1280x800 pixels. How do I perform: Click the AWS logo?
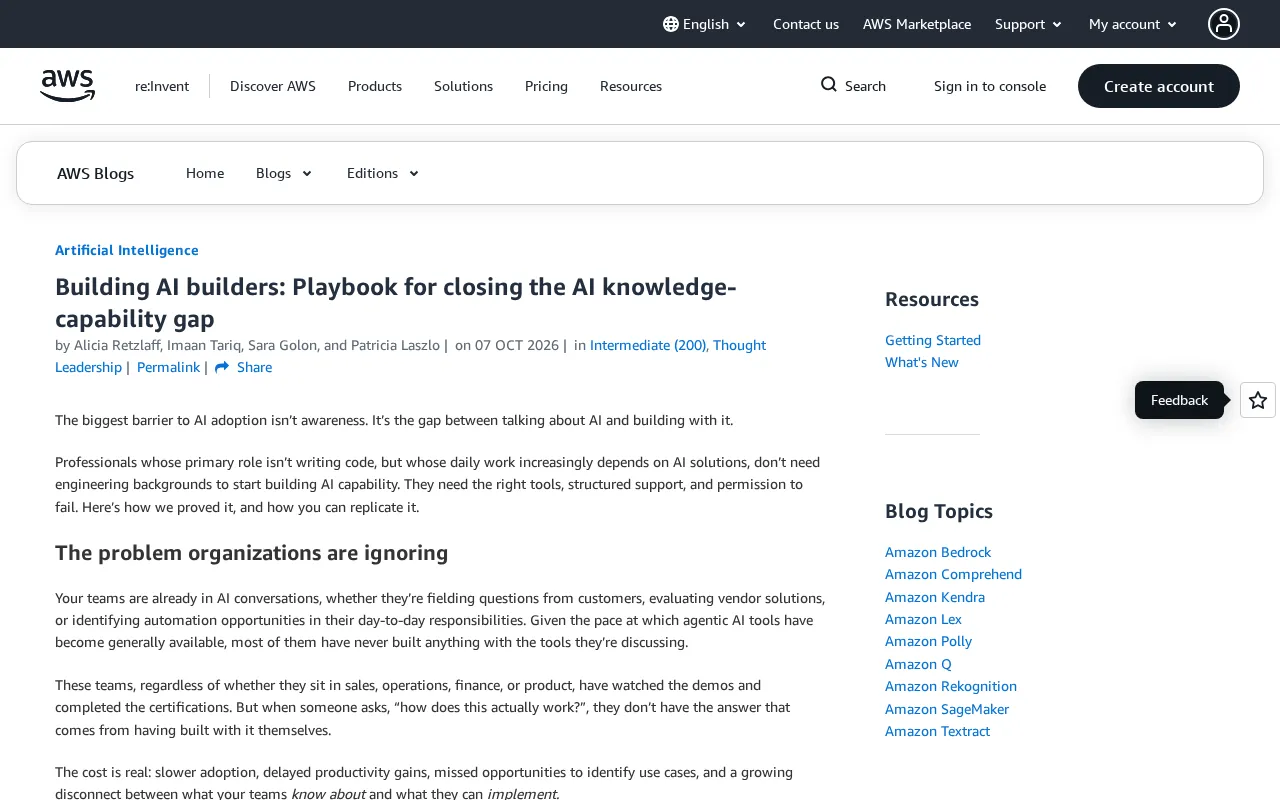[67, 86]
